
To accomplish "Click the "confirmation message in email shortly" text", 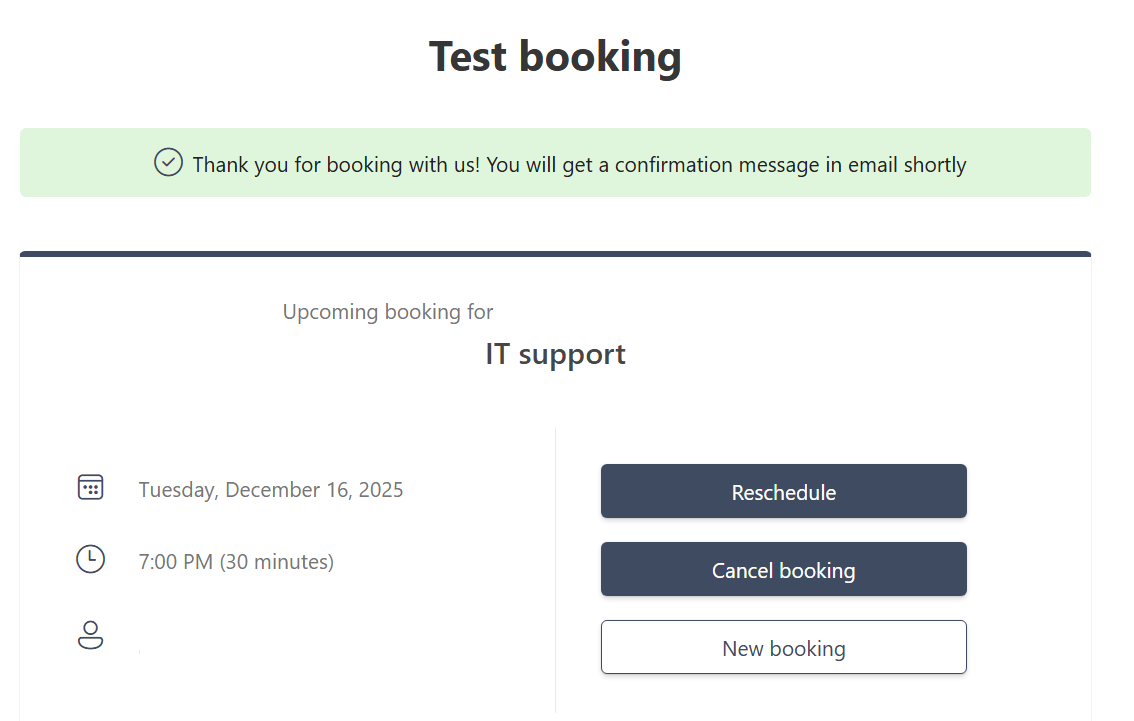I will tap(790, 165).
